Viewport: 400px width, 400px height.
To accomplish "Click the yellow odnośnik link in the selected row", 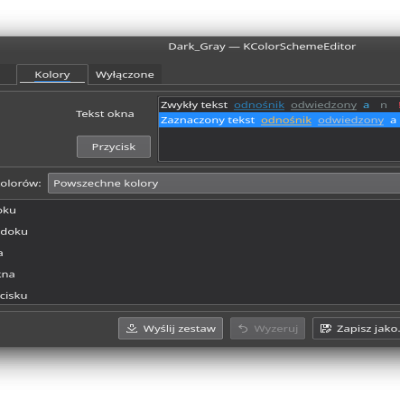I will pos(286,120).
